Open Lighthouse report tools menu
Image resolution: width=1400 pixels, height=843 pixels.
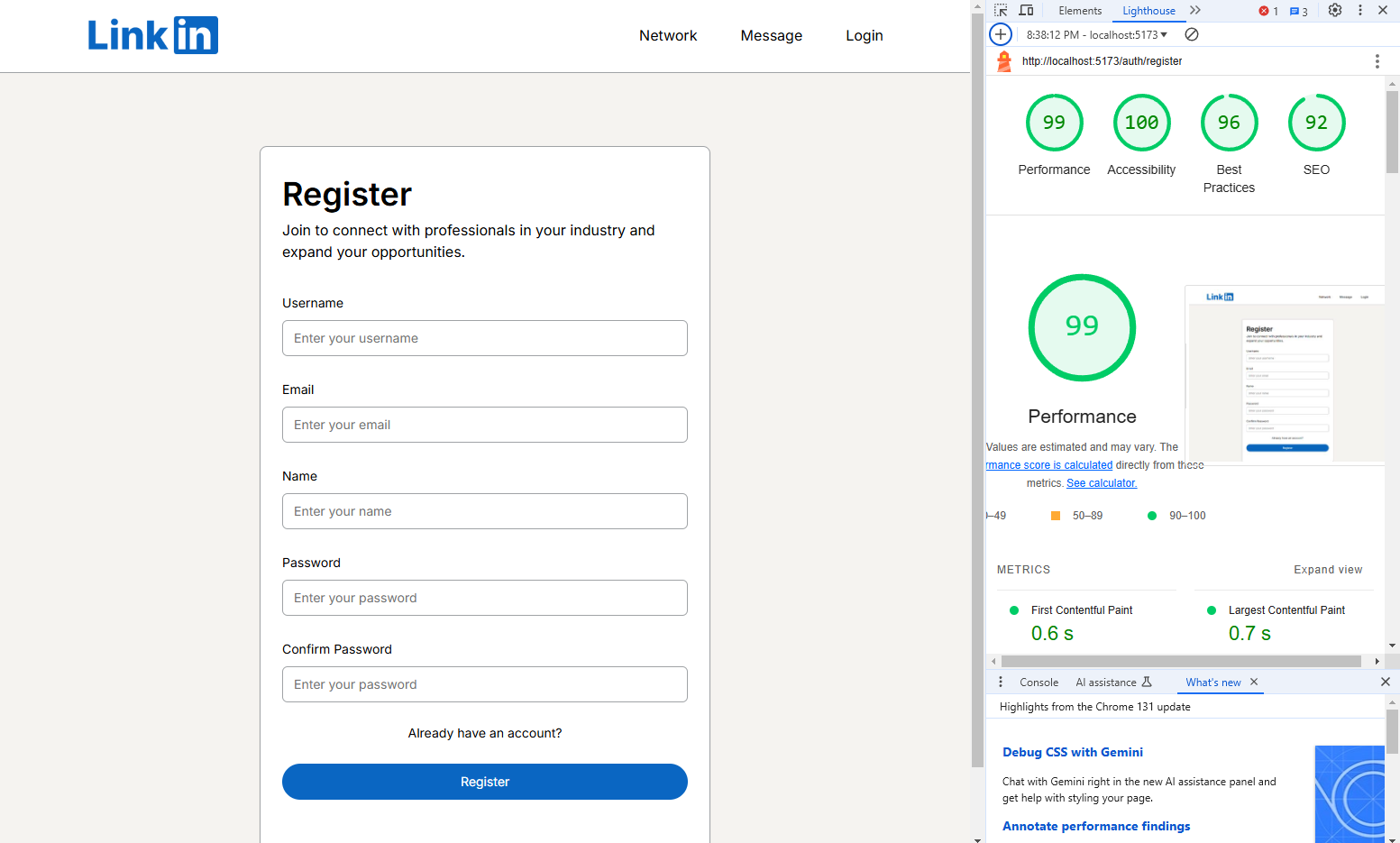point(1377,61)
